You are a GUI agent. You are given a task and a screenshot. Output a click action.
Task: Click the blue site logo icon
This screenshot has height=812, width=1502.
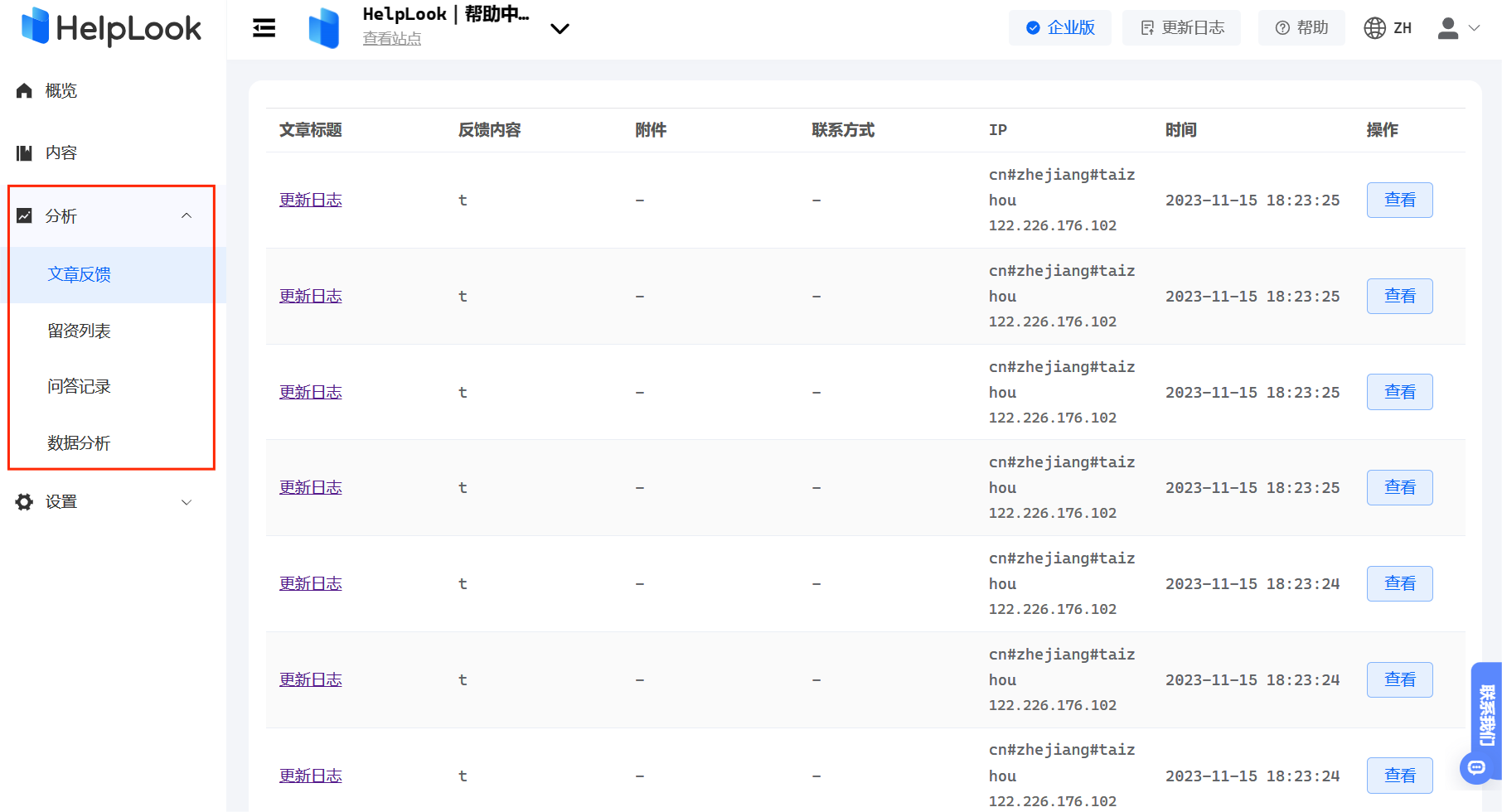[324, 28]
